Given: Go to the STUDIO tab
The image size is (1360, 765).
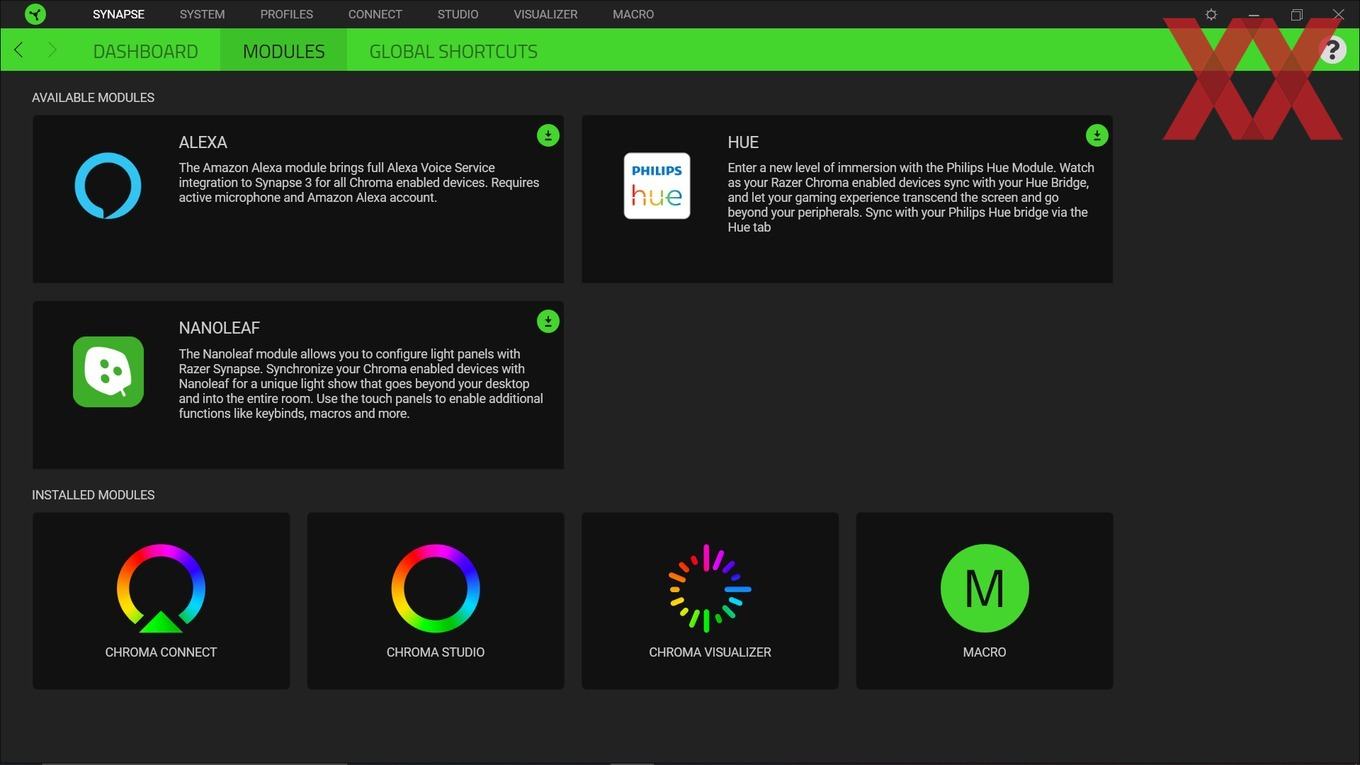Looking at the screenshot, I should [x=458, y=14].
